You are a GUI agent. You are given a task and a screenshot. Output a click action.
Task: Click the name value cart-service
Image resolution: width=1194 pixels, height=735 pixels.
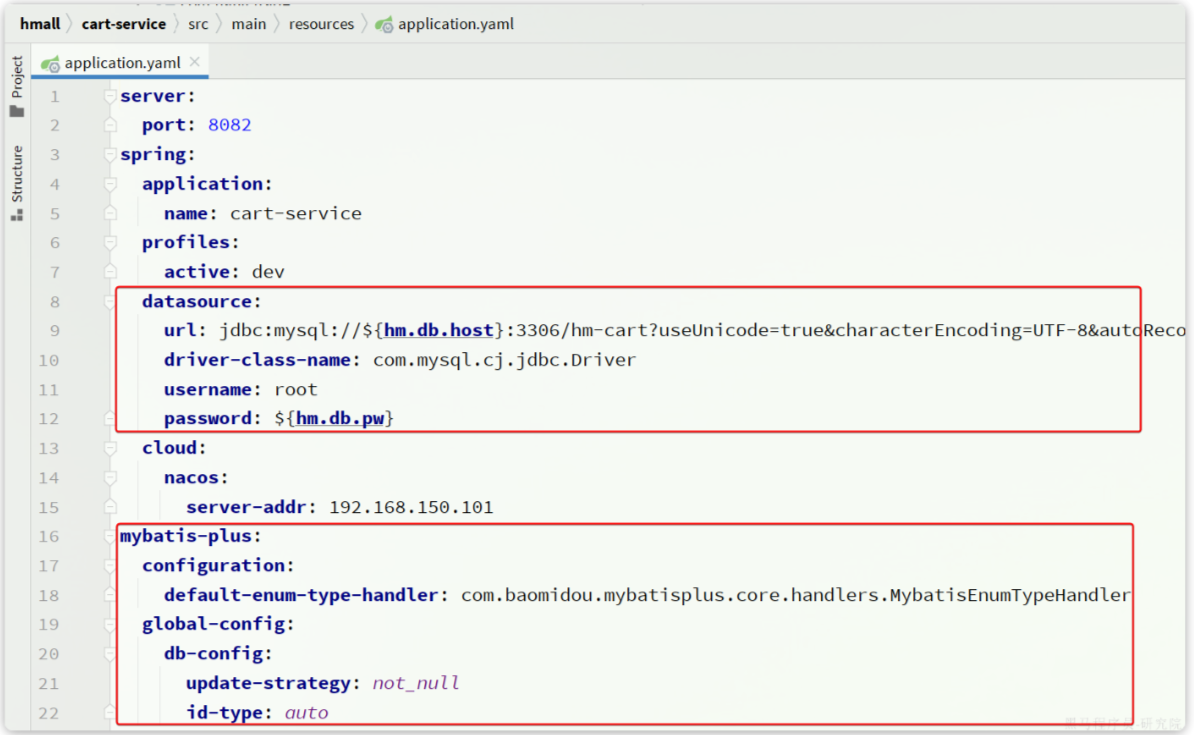(x=295, y=213)
